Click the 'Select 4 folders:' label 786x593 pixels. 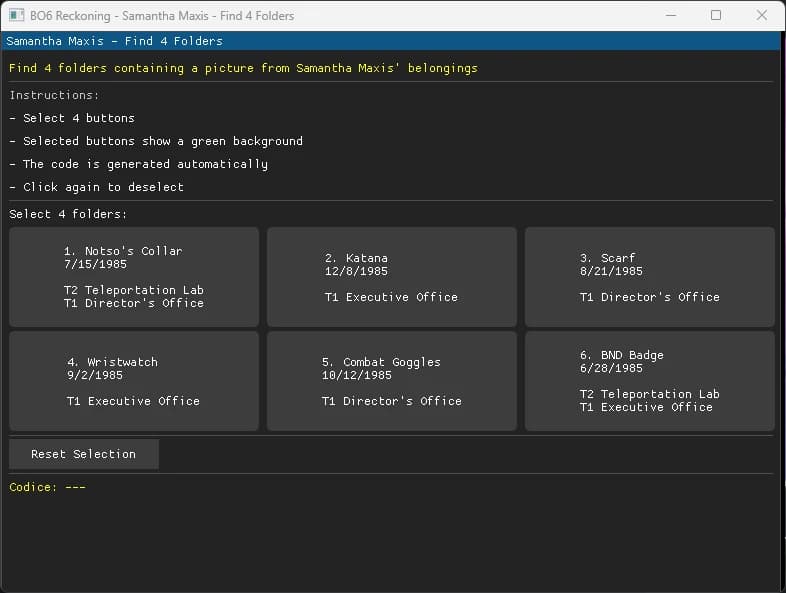click(68, 214)
